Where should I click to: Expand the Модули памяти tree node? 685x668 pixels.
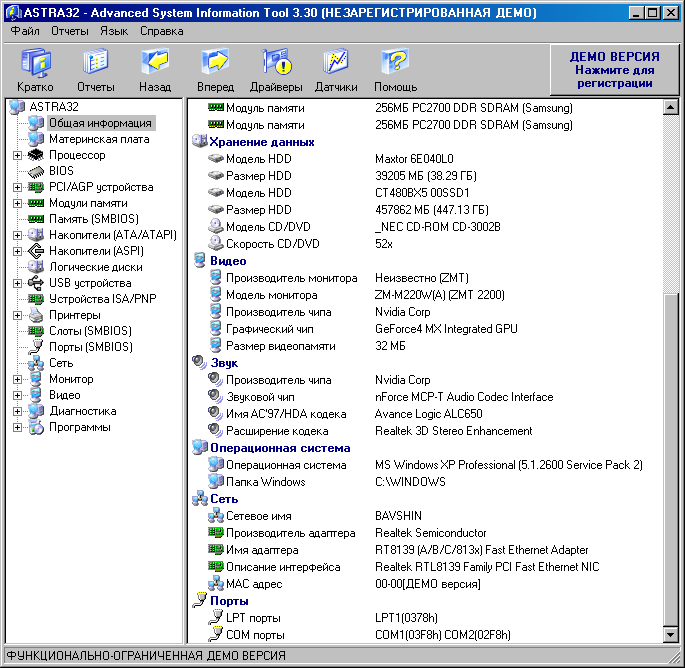click(17, 204)
